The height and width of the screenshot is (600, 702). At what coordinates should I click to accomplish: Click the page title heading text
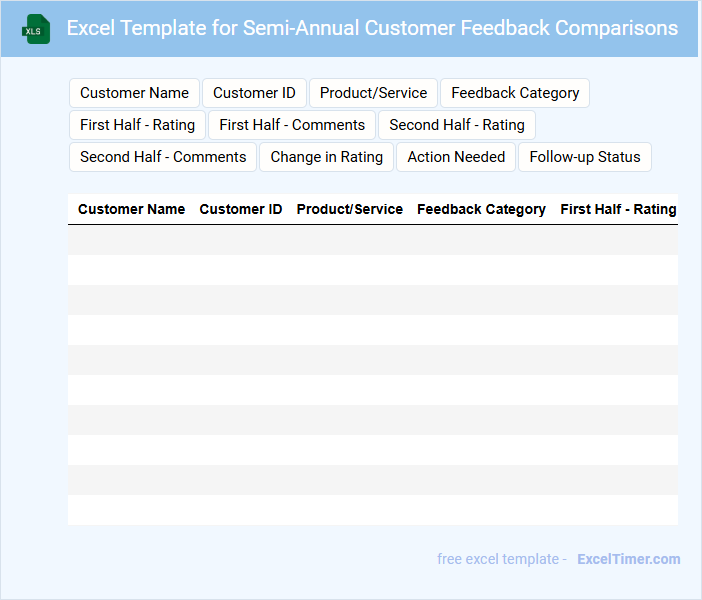372,28
